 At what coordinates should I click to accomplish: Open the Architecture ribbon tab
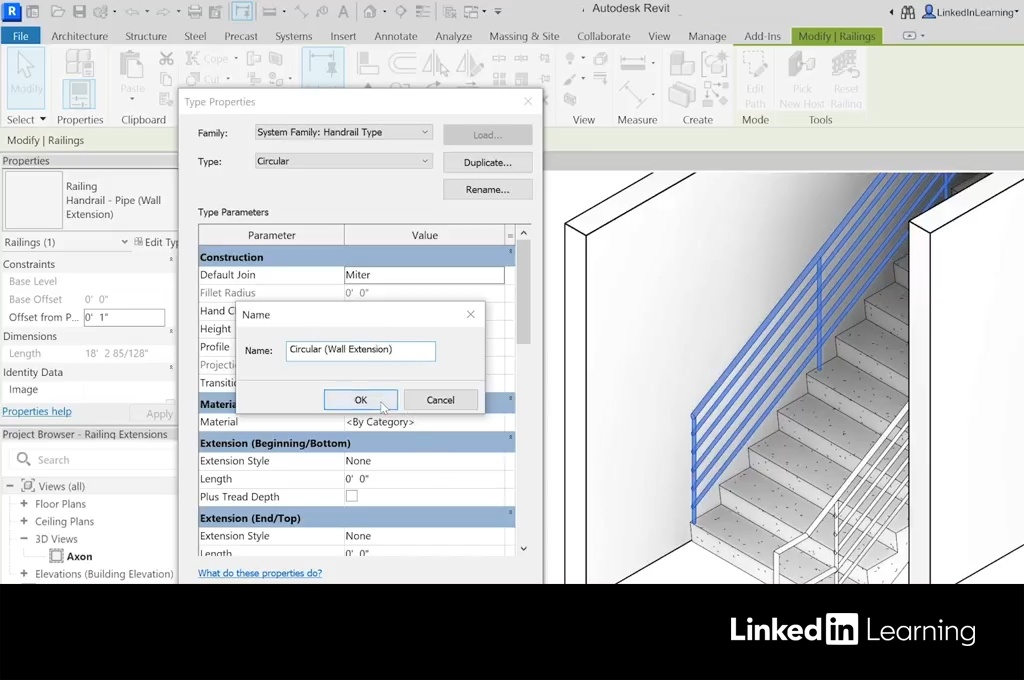(79, 36)
